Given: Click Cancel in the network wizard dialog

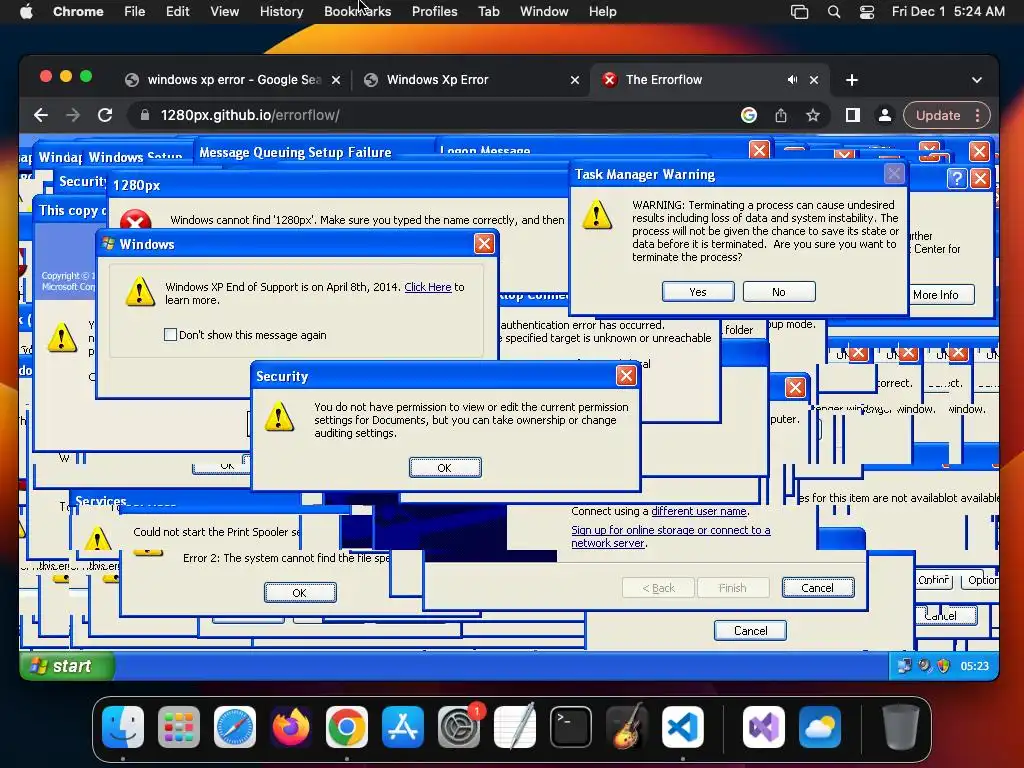Looking at the screenshot, I should point(818,588).
